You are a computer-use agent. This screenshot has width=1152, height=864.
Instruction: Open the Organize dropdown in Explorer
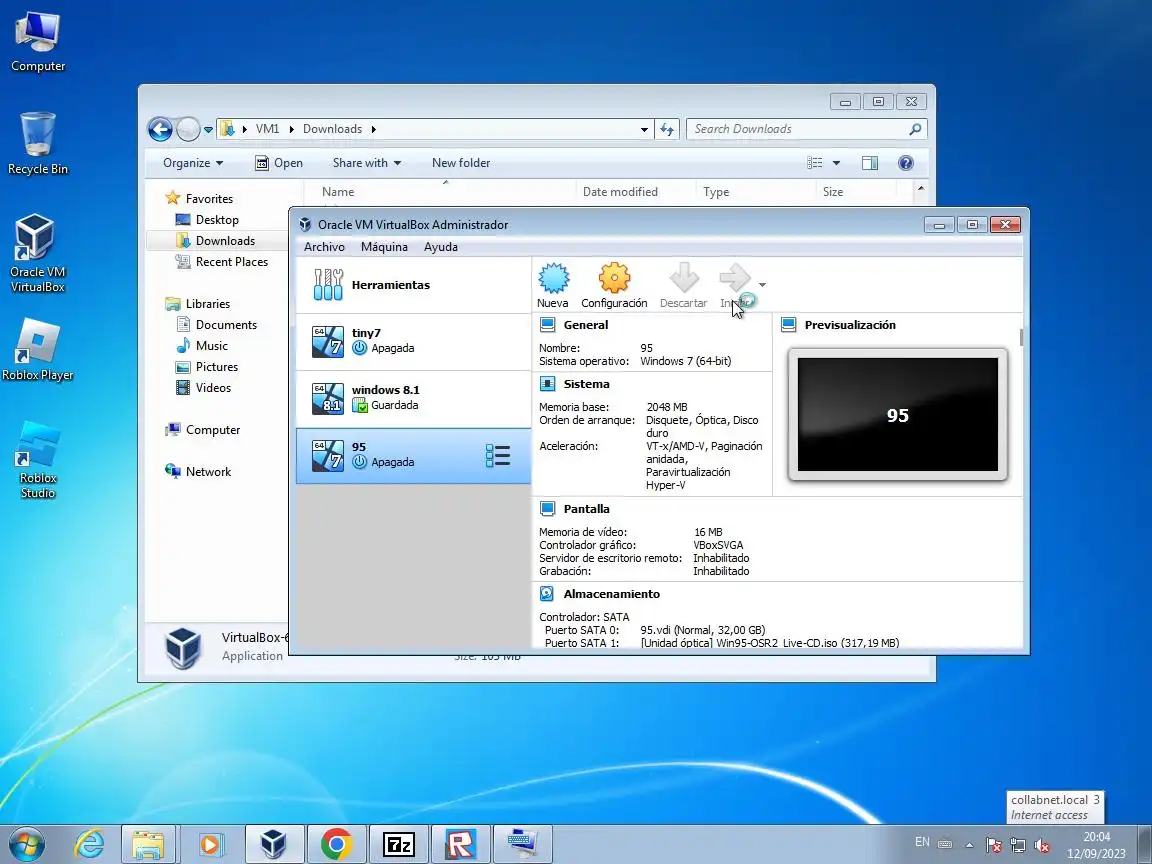193,163
